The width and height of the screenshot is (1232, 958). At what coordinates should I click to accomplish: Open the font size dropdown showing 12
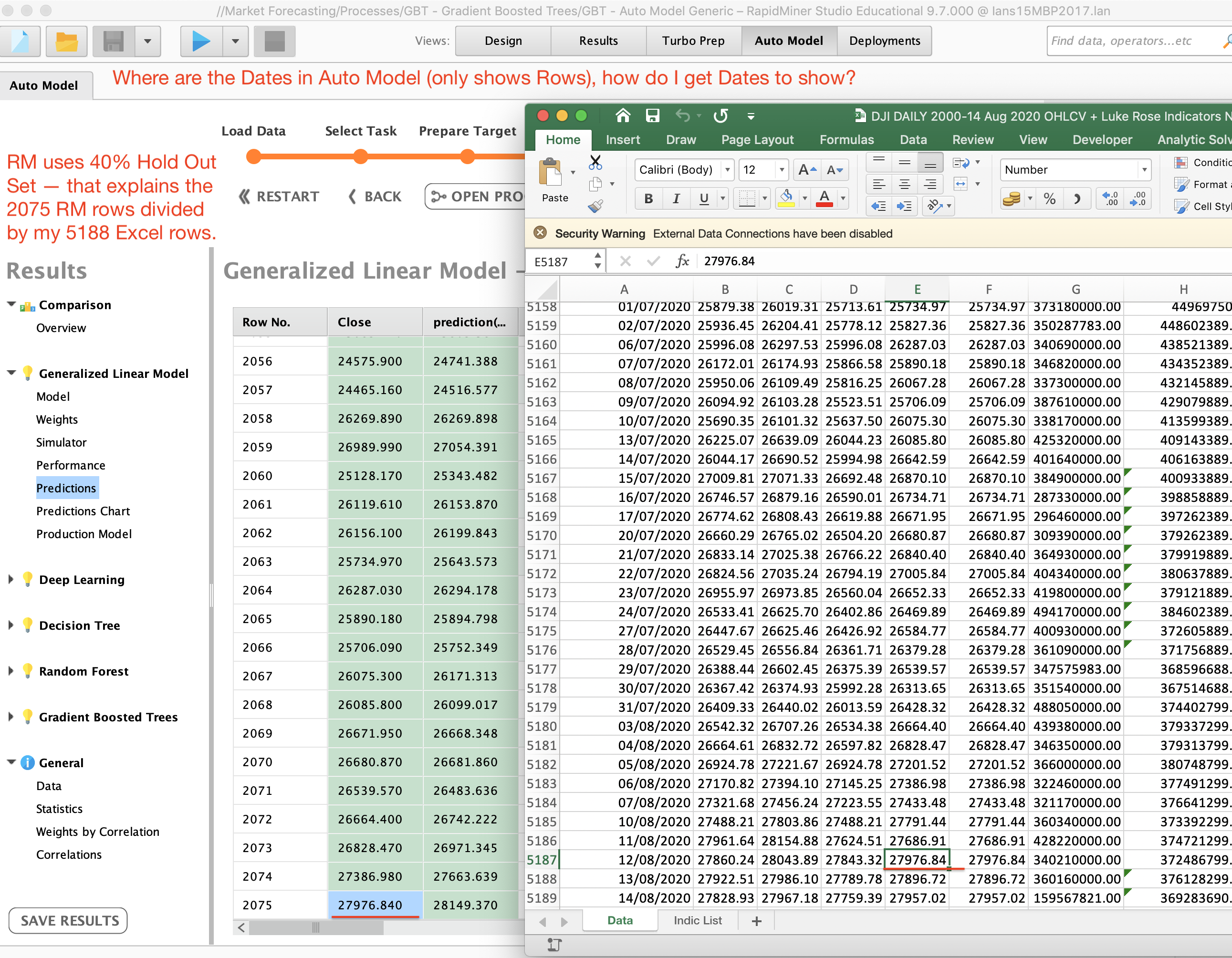(x=782, y=170)
